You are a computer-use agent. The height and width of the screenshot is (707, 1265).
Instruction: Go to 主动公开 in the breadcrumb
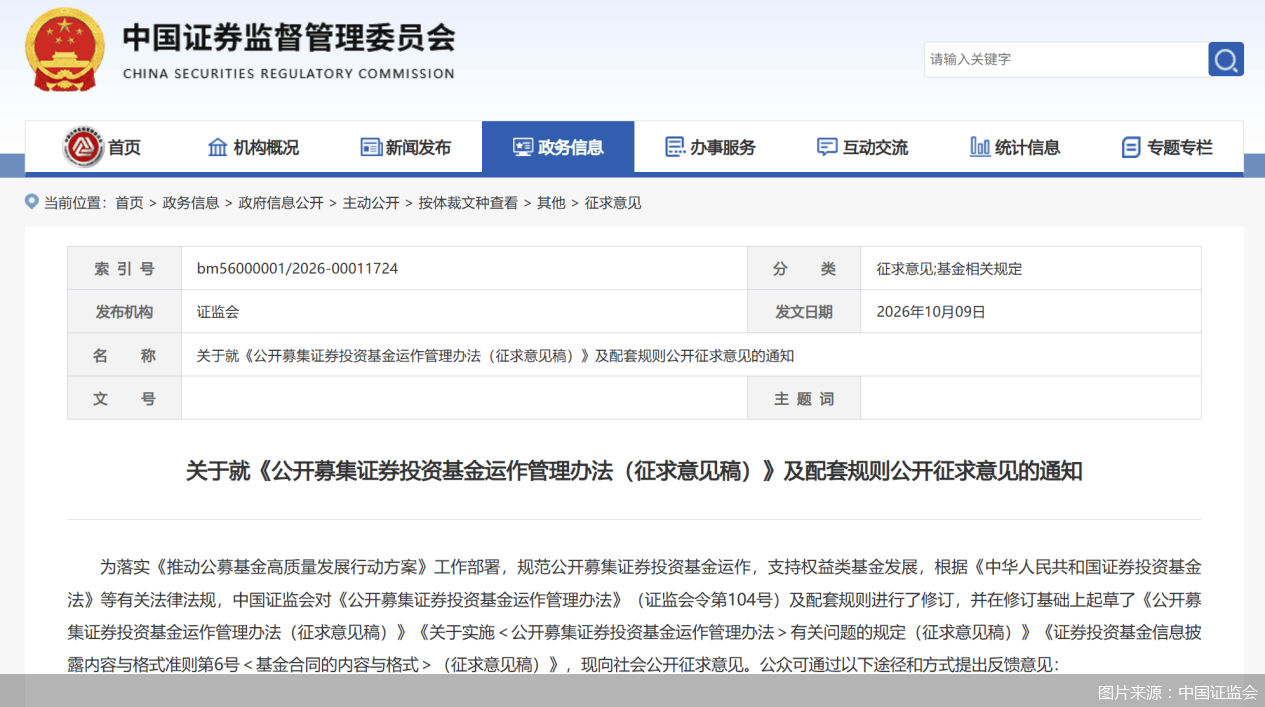click(x=371, y=203)
